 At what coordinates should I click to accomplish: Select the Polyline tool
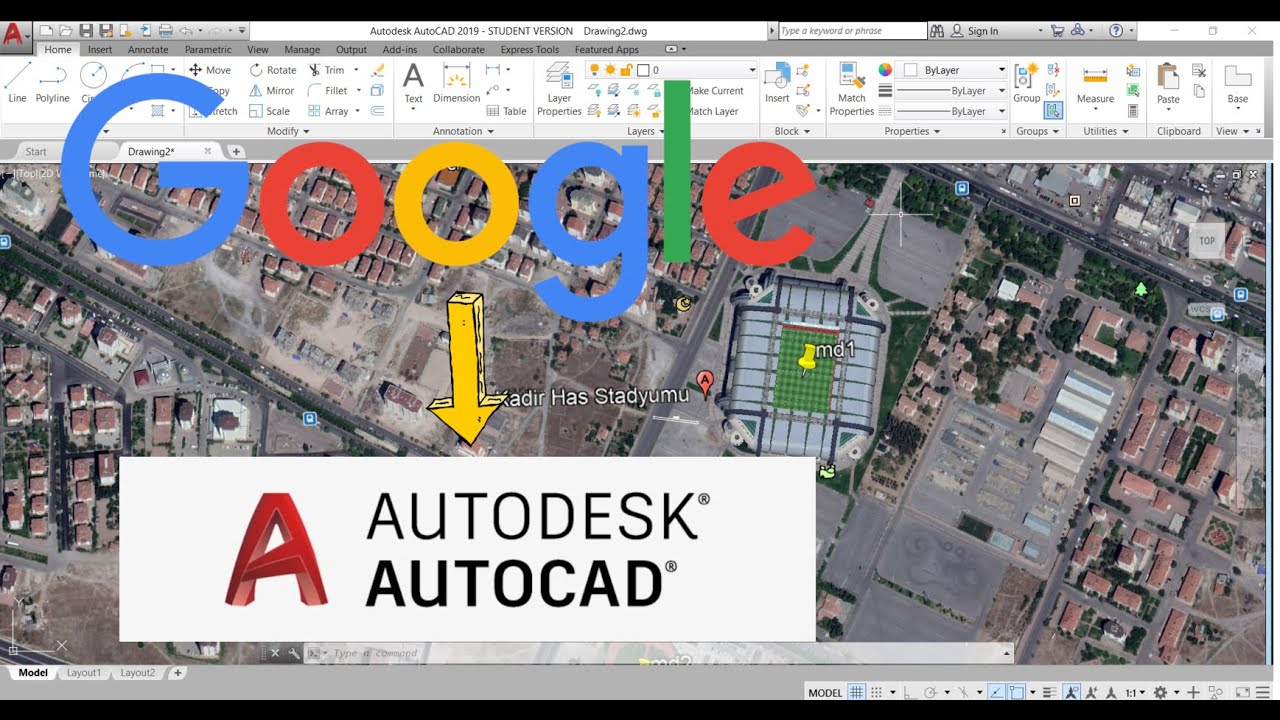(52, 83)
